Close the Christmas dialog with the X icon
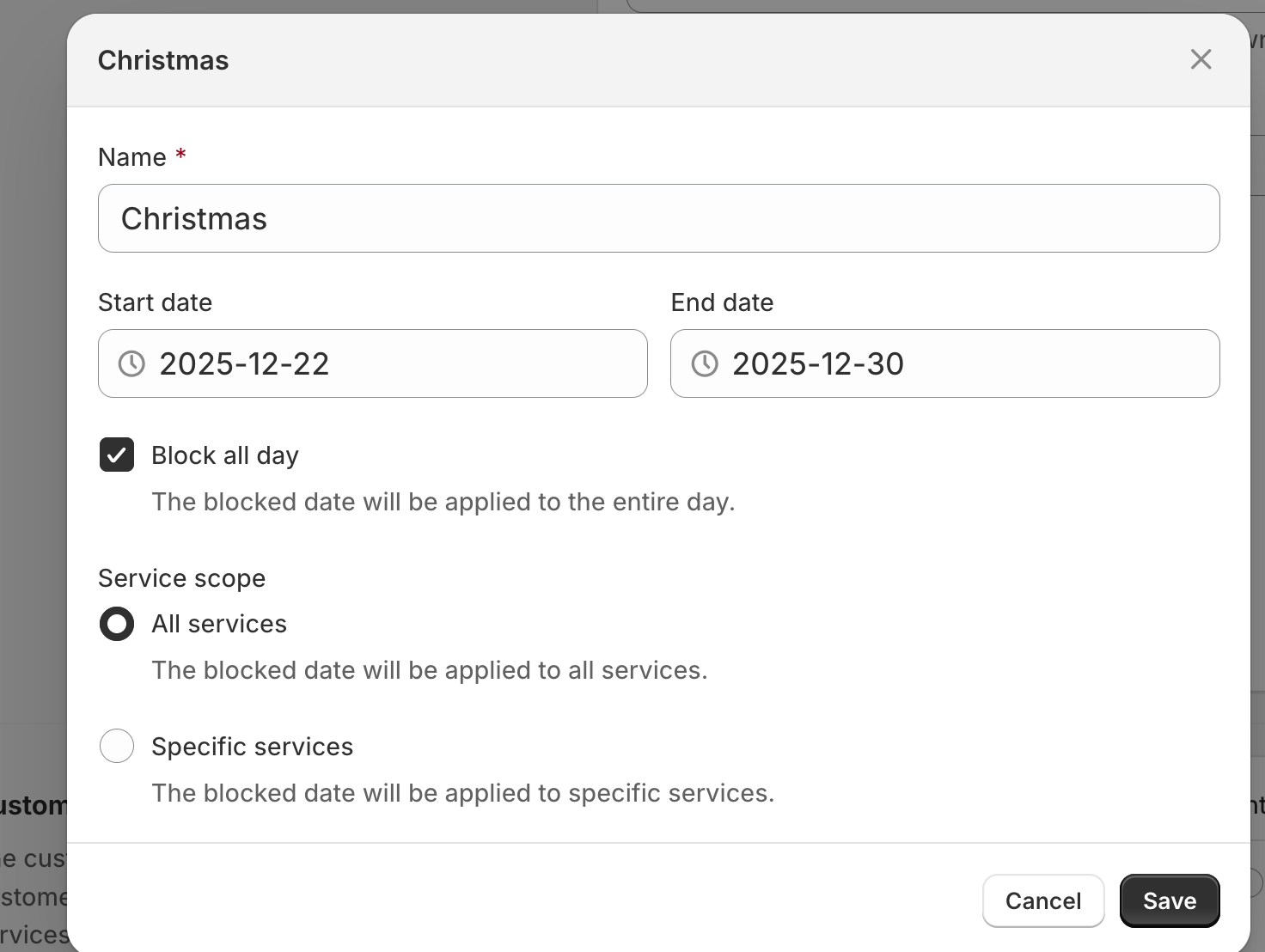Screen dimensions: 1265x952 (x=1201, y=59)
